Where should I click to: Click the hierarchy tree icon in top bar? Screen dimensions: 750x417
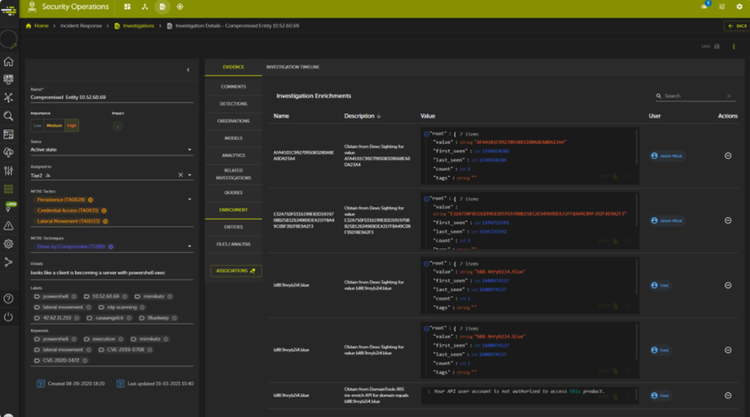pos(145,7)
